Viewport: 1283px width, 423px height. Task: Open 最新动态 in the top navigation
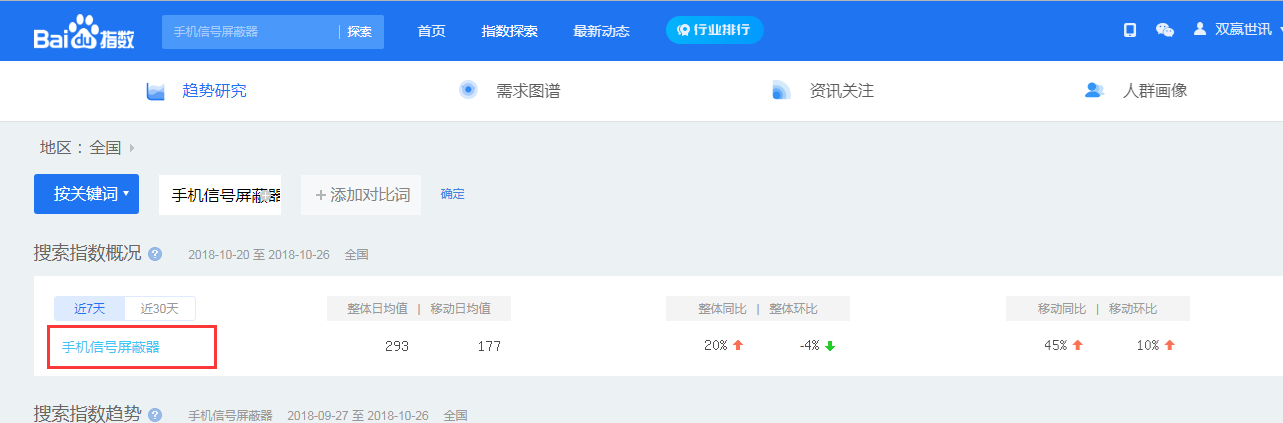(x=601, y=31)
